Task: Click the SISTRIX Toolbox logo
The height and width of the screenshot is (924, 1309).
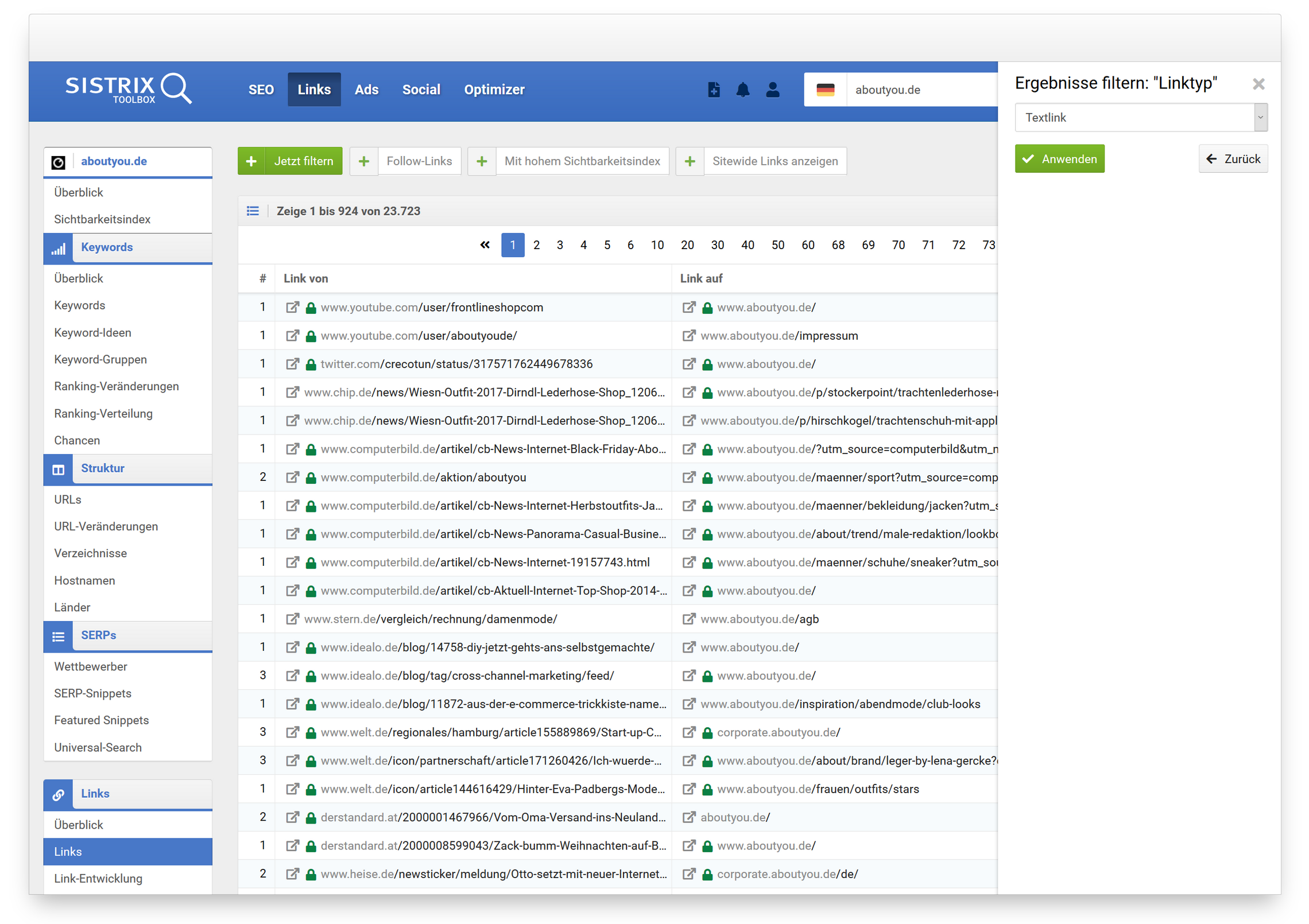Action: pyautogui.click(x=127, y=89)
